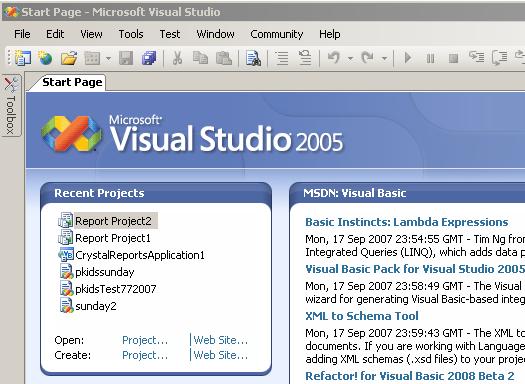Open the File menu

22,34
